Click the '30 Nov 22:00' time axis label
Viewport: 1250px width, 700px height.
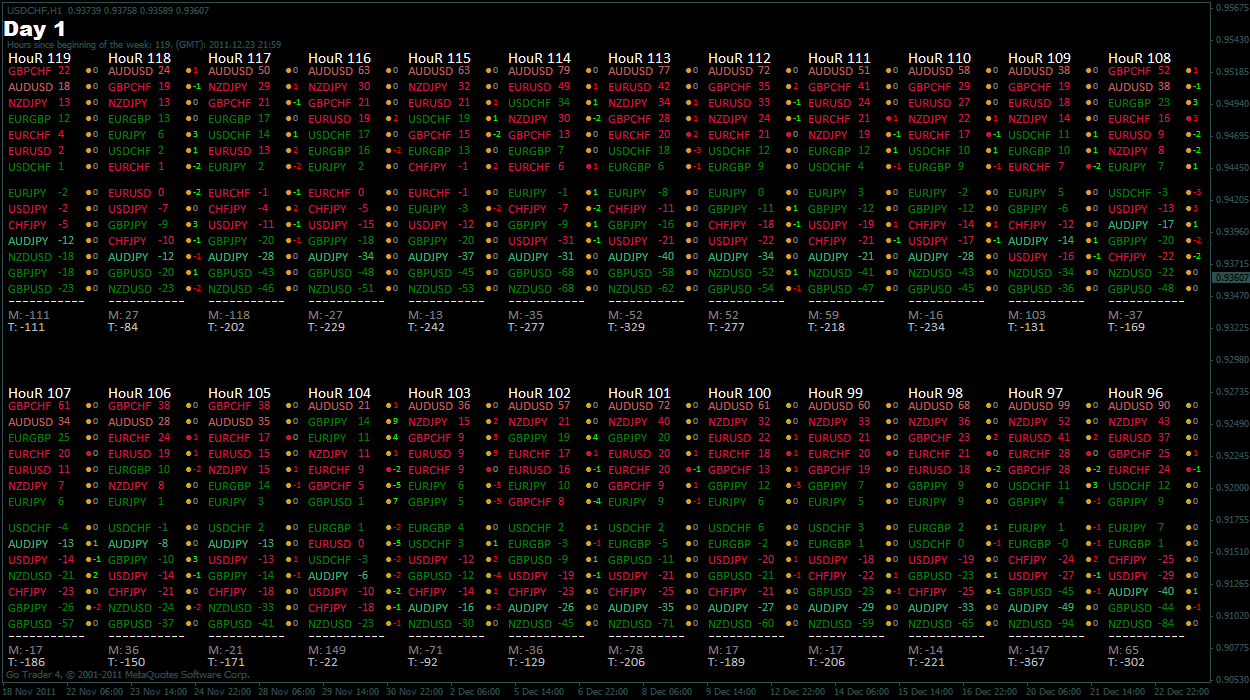coord(415,691)
